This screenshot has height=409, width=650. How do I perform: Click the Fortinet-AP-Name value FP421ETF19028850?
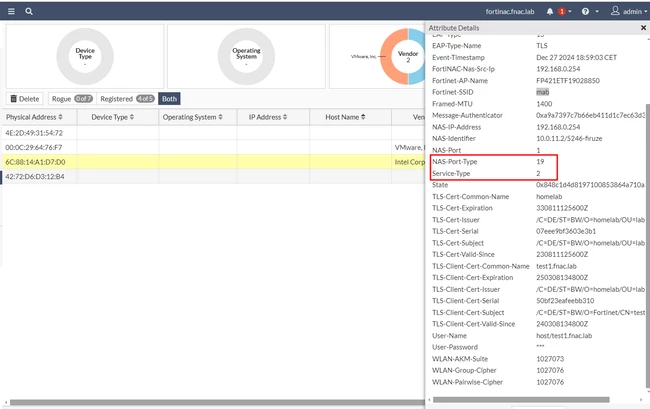click(568, 80)
